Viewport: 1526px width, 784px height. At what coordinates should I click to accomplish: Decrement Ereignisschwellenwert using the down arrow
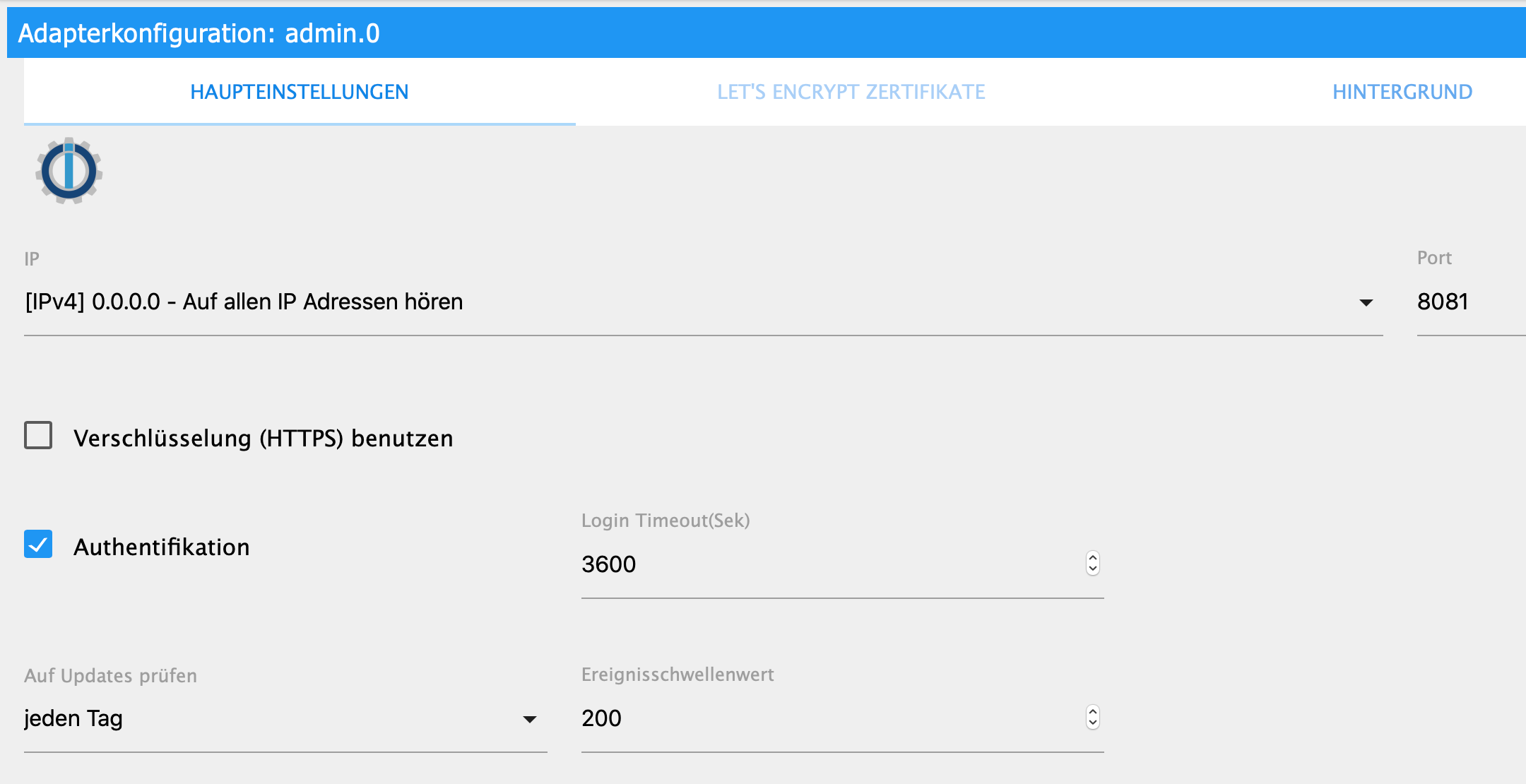1093,723
